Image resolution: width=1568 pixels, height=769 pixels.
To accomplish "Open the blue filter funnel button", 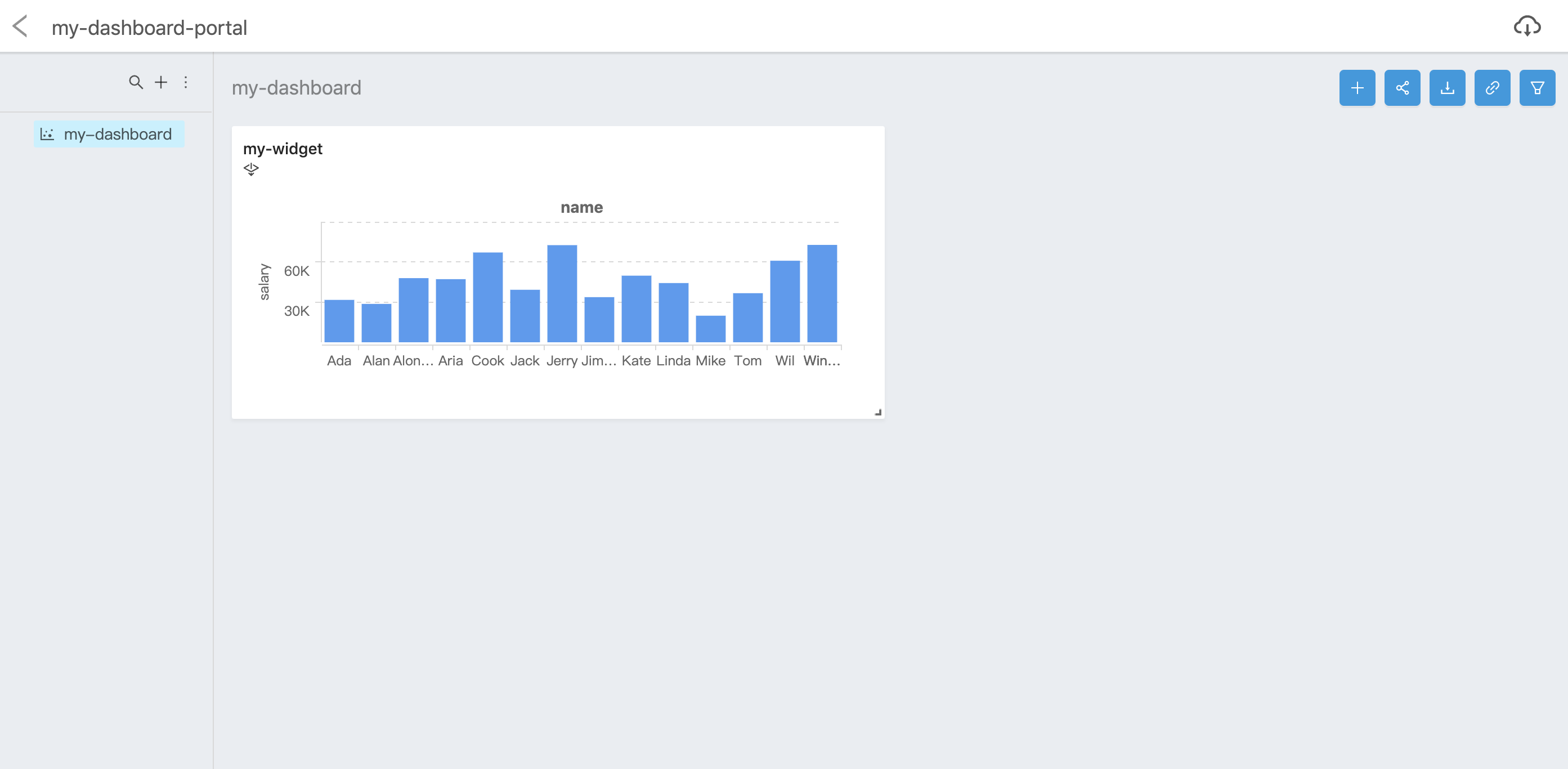I will pyautogui.click(x=1537, y=88).
